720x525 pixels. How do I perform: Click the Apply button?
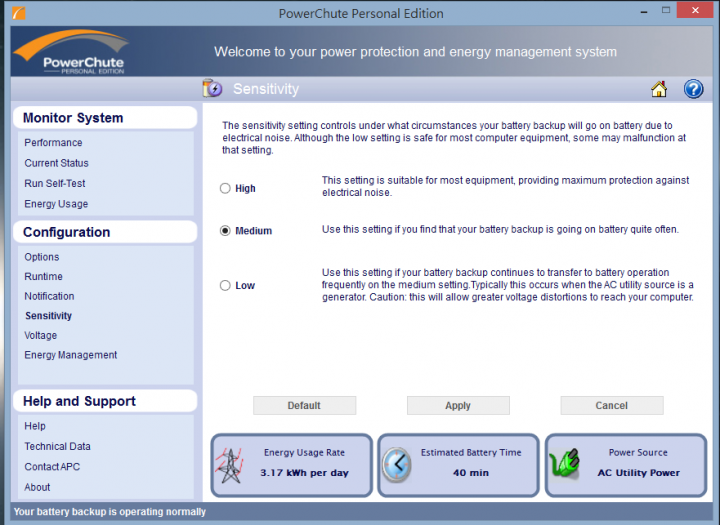pyautogui.click(x=458, y=406)
